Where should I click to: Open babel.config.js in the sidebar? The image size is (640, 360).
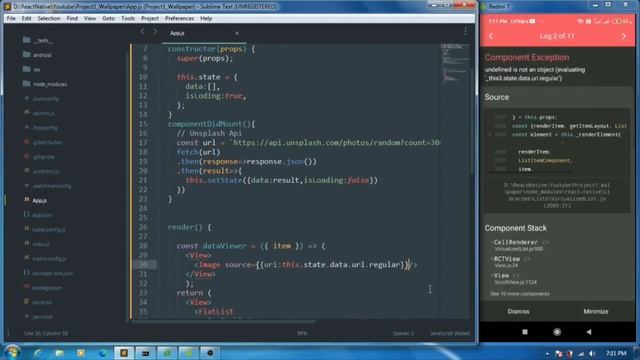tap(48, 230)
